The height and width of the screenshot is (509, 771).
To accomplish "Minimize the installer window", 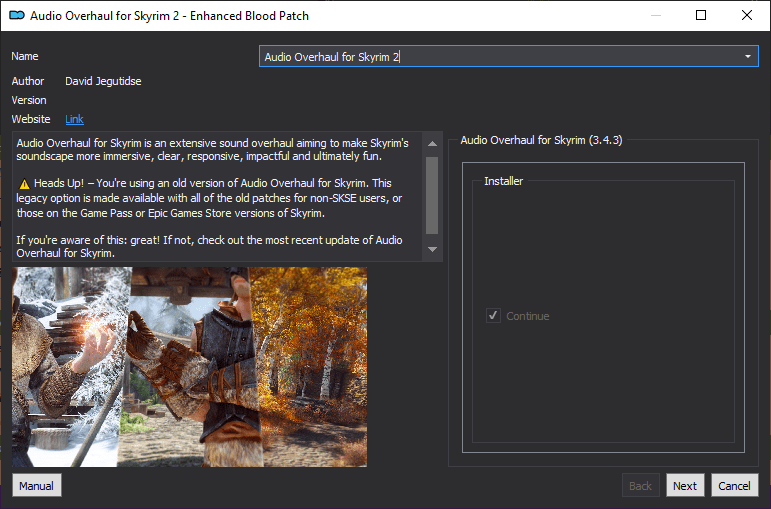I will tap(655, 15).
